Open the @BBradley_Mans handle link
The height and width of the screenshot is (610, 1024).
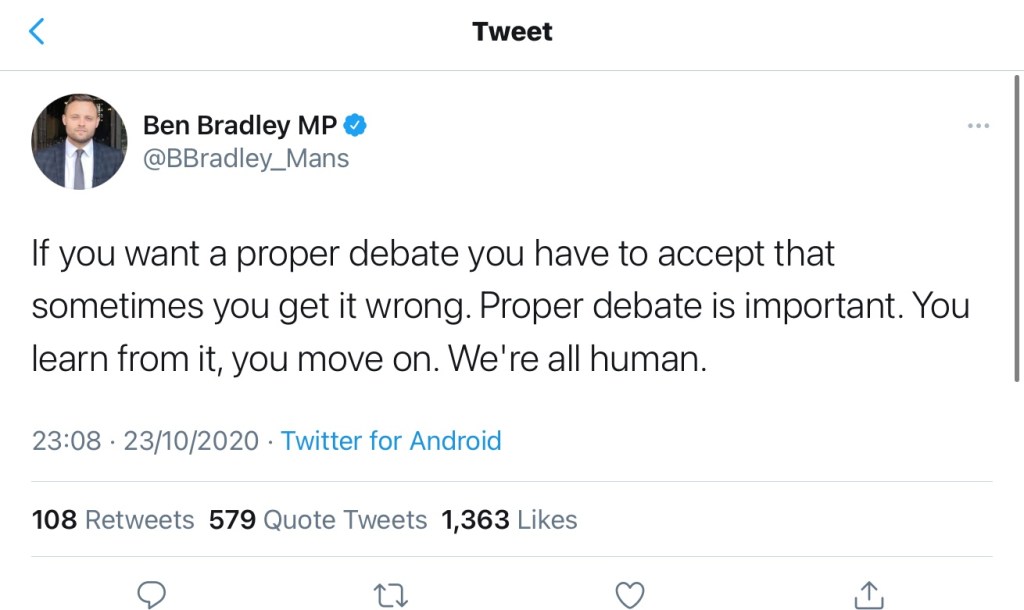pos(246,158)
